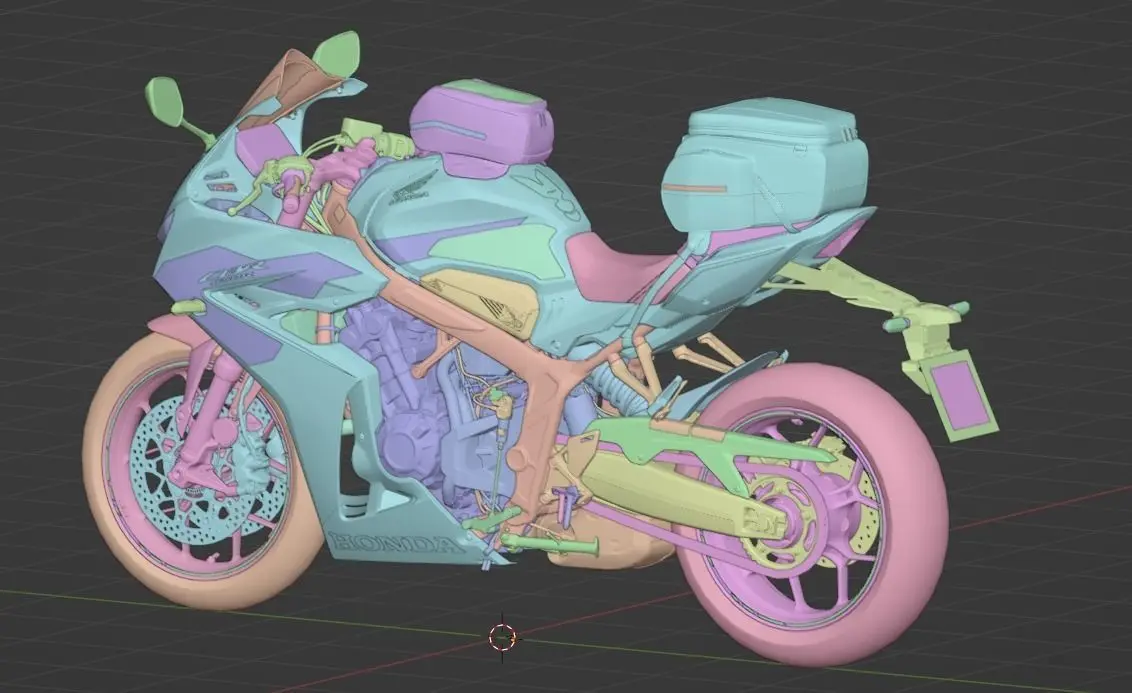Click the embossed HONDA text on lower fairing
Screen dimensions: 1132x693
(395, 543)
